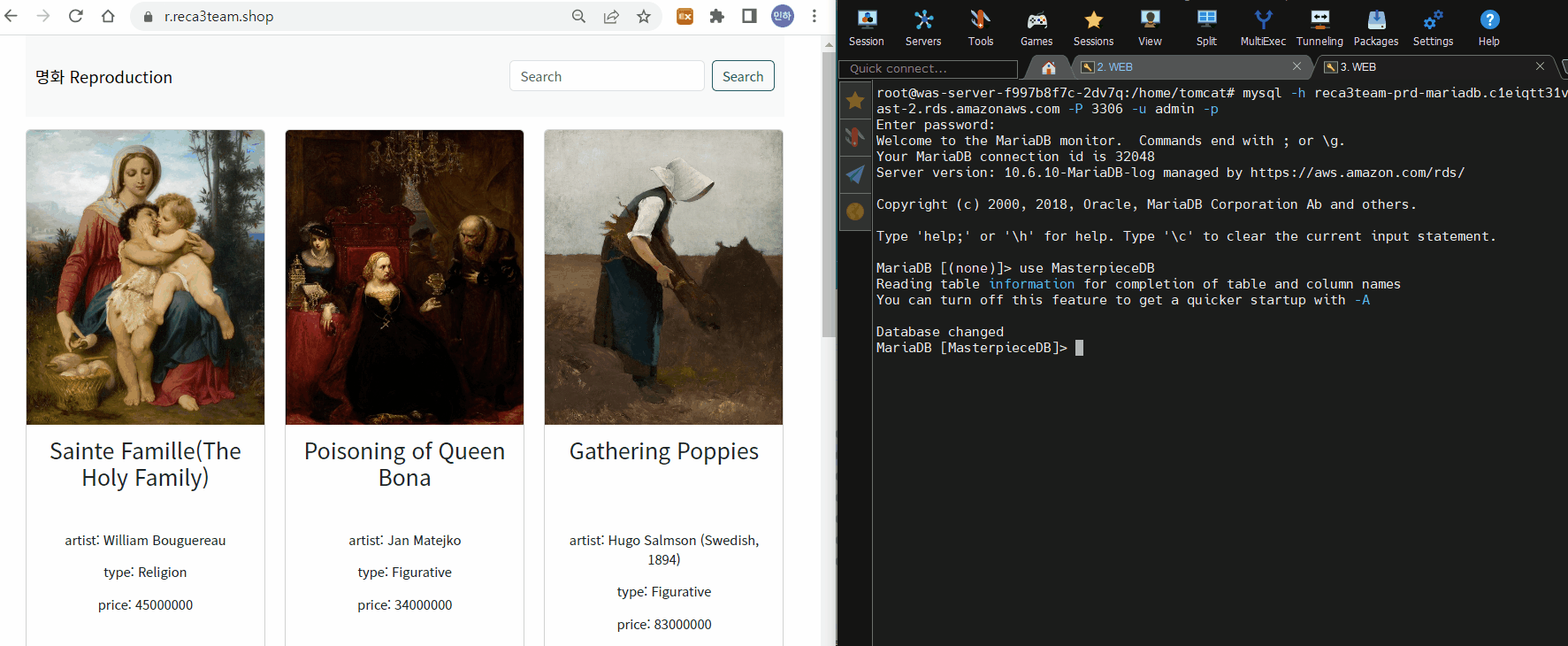Open the Sftp globe sidebar icon
Viewport: 1568px width, 646px height.
tap(855, 211)
